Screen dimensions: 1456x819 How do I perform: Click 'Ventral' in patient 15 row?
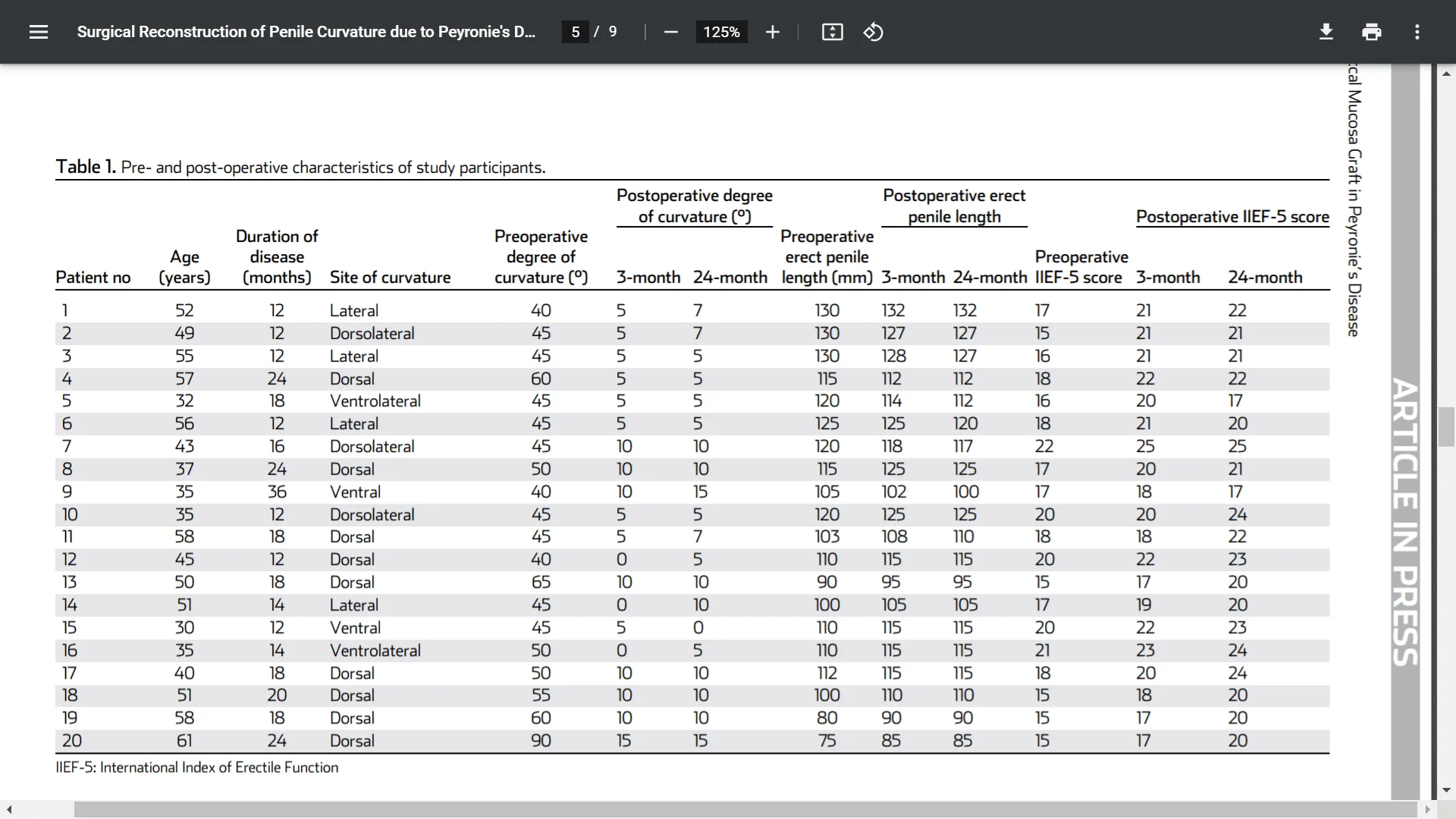(355, 628)
